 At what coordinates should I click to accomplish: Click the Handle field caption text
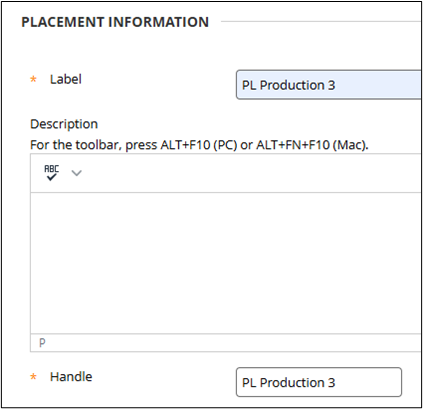(71, 377)
